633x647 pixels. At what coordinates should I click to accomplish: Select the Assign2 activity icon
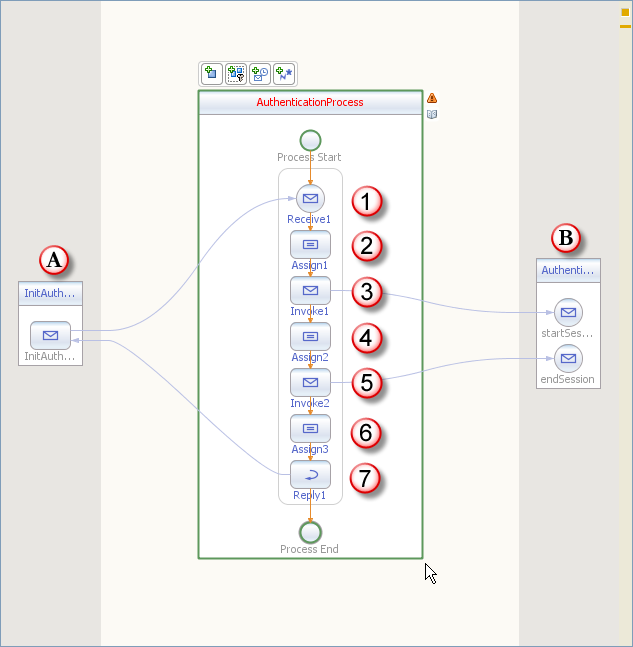[310, 337]
